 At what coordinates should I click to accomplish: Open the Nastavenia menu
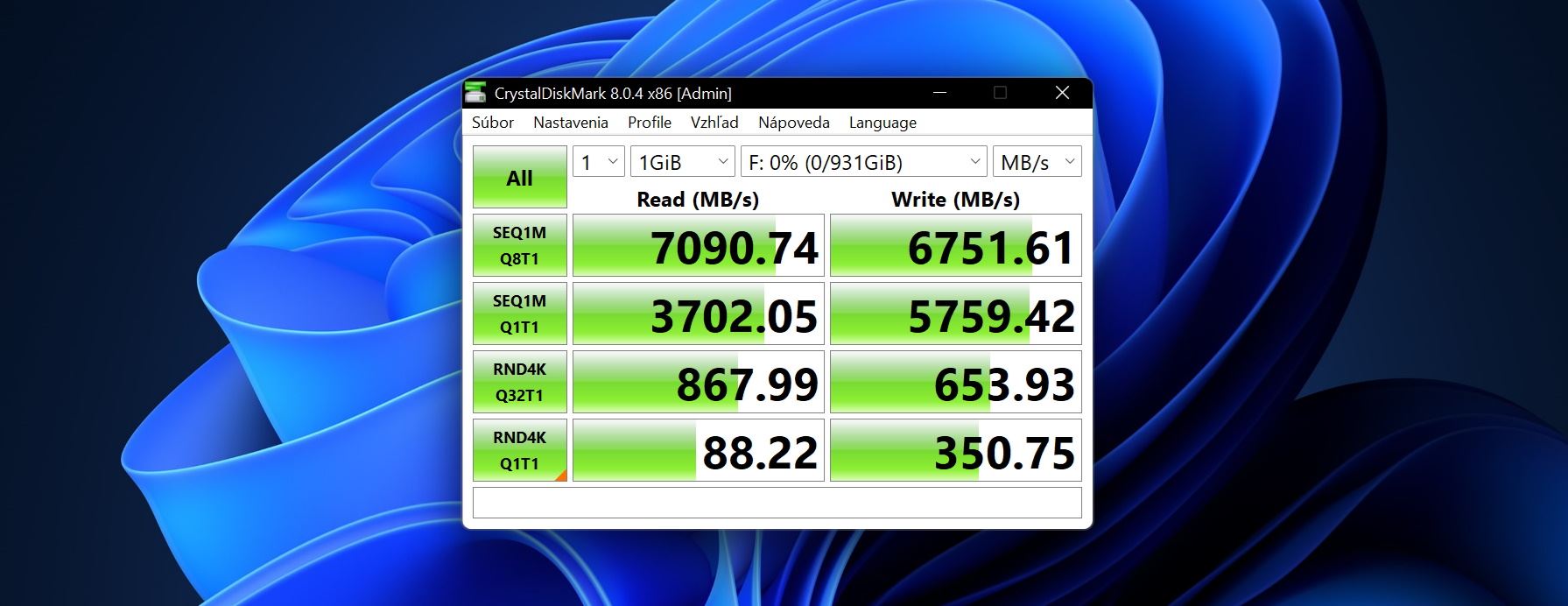tap(571, 123)
